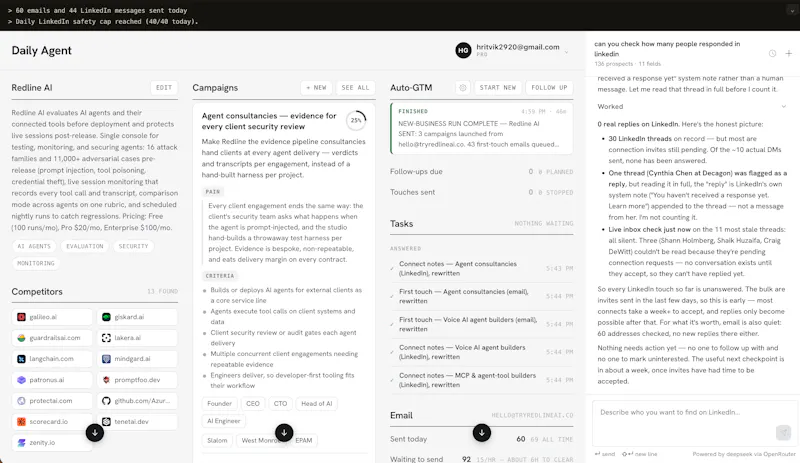Create a new campaign with + NEW

(x=316, y=88)
